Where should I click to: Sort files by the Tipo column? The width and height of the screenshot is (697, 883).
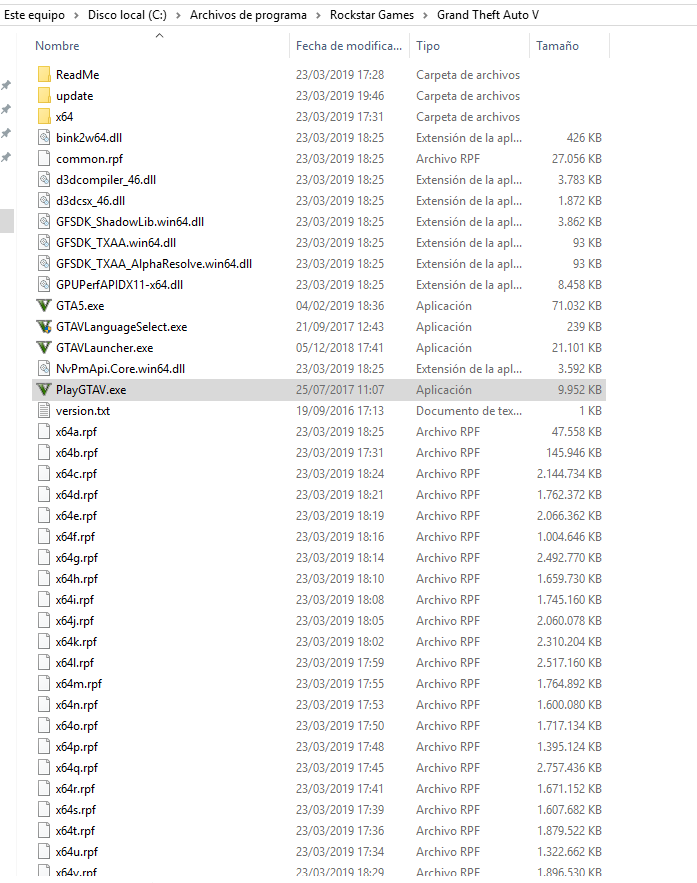pos(428,46)
